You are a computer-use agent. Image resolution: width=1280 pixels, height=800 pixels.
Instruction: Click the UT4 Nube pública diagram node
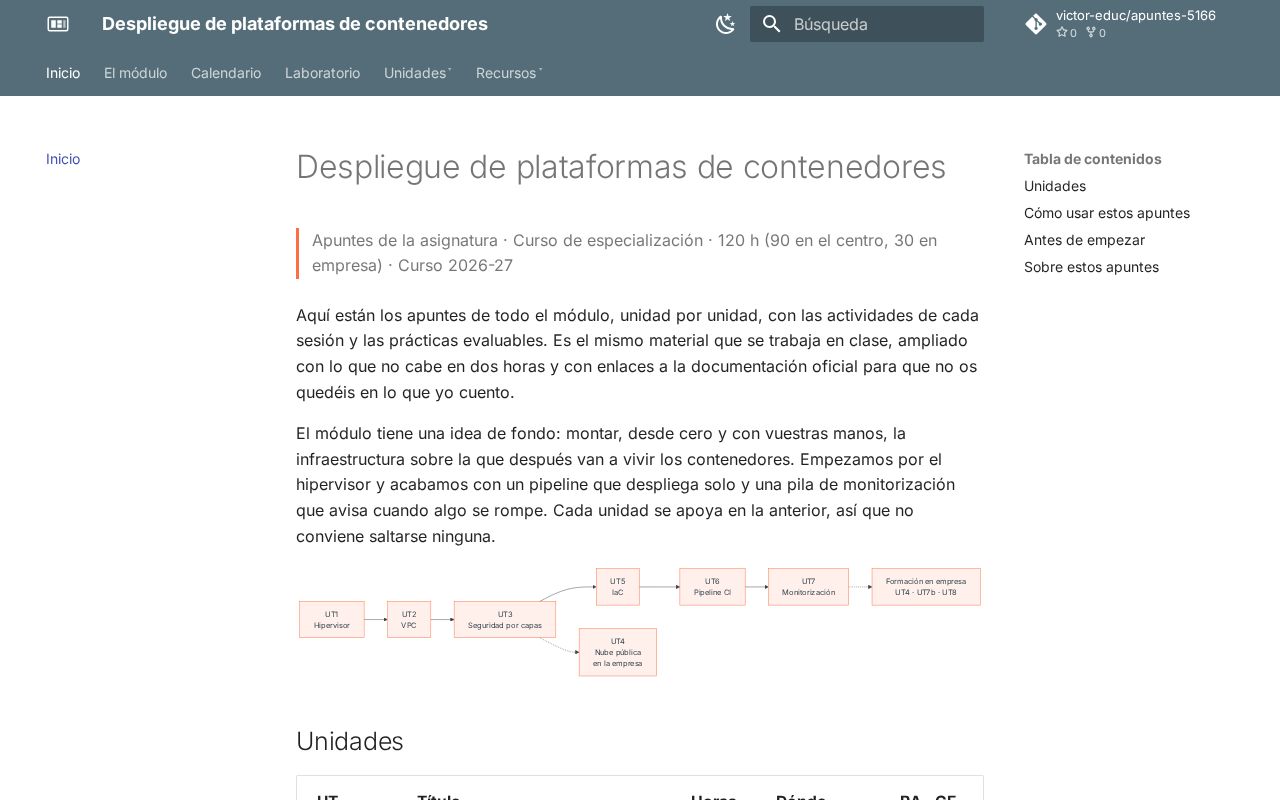[618, 652]
